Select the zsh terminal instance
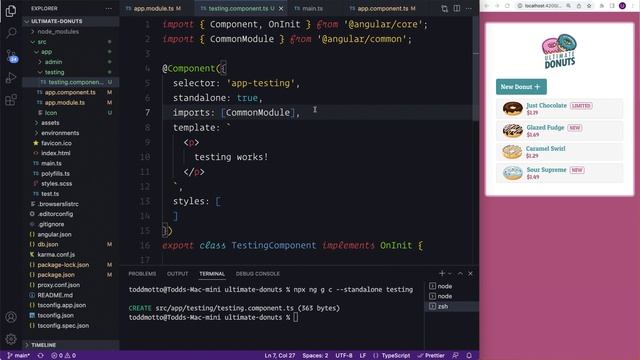640x360 pixels. tap(452, 306)
